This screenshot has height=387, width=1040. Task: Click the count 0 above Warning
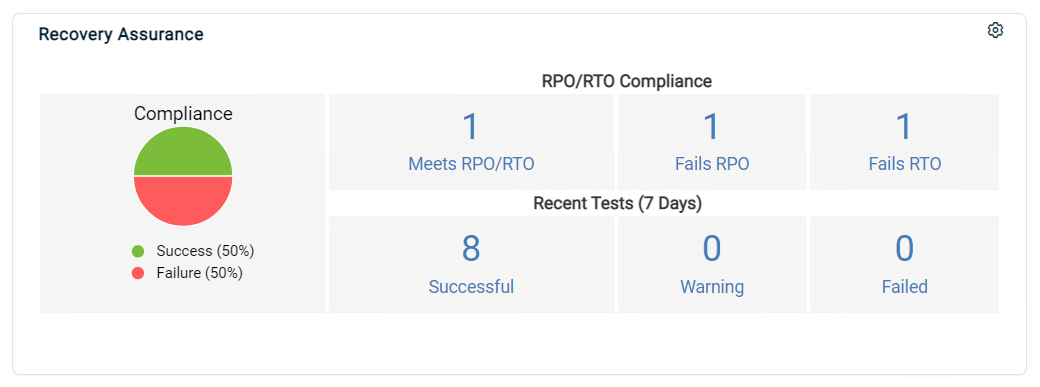[712, 249]
